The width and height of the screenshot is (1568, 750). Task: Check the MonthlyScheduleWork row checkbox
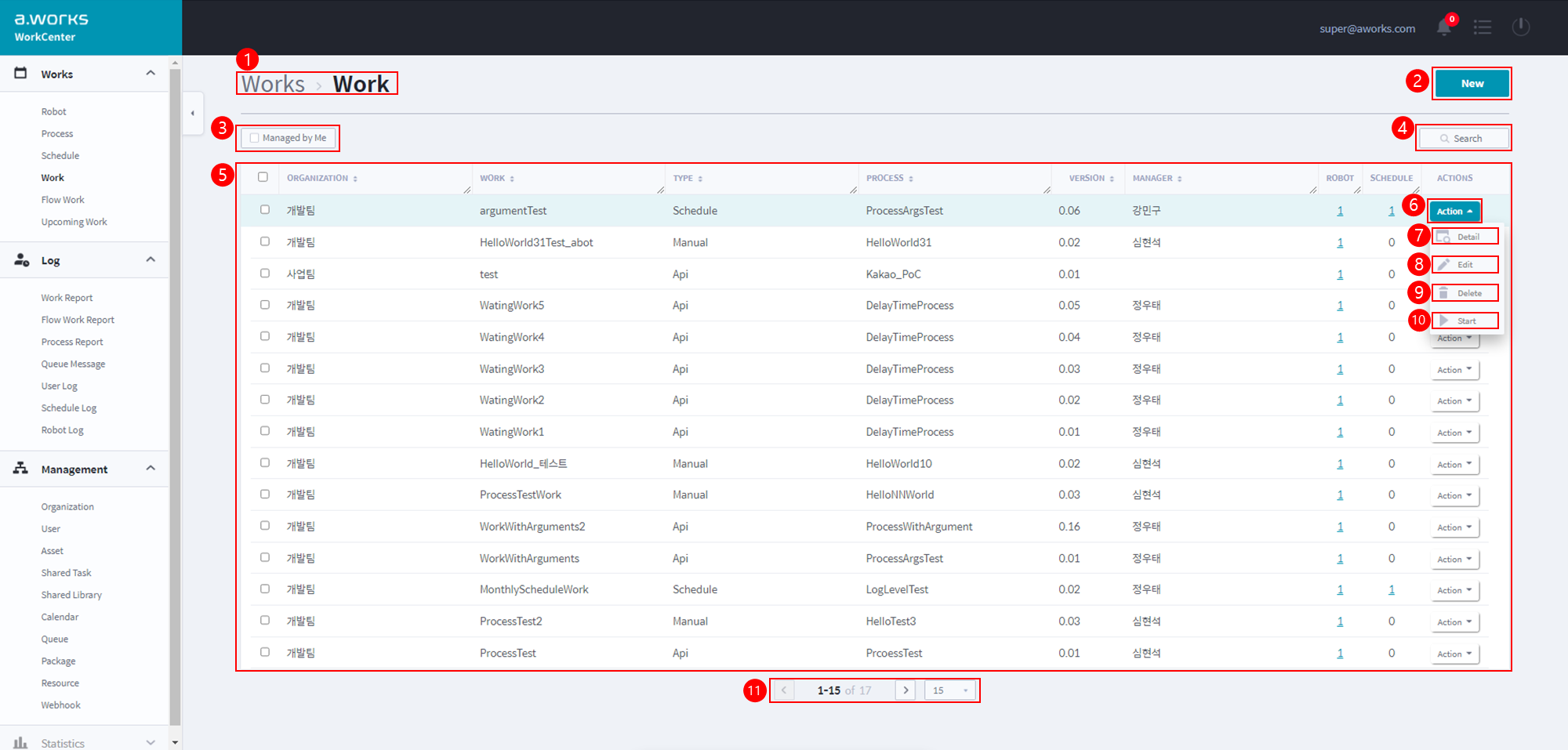click(265, 589)
